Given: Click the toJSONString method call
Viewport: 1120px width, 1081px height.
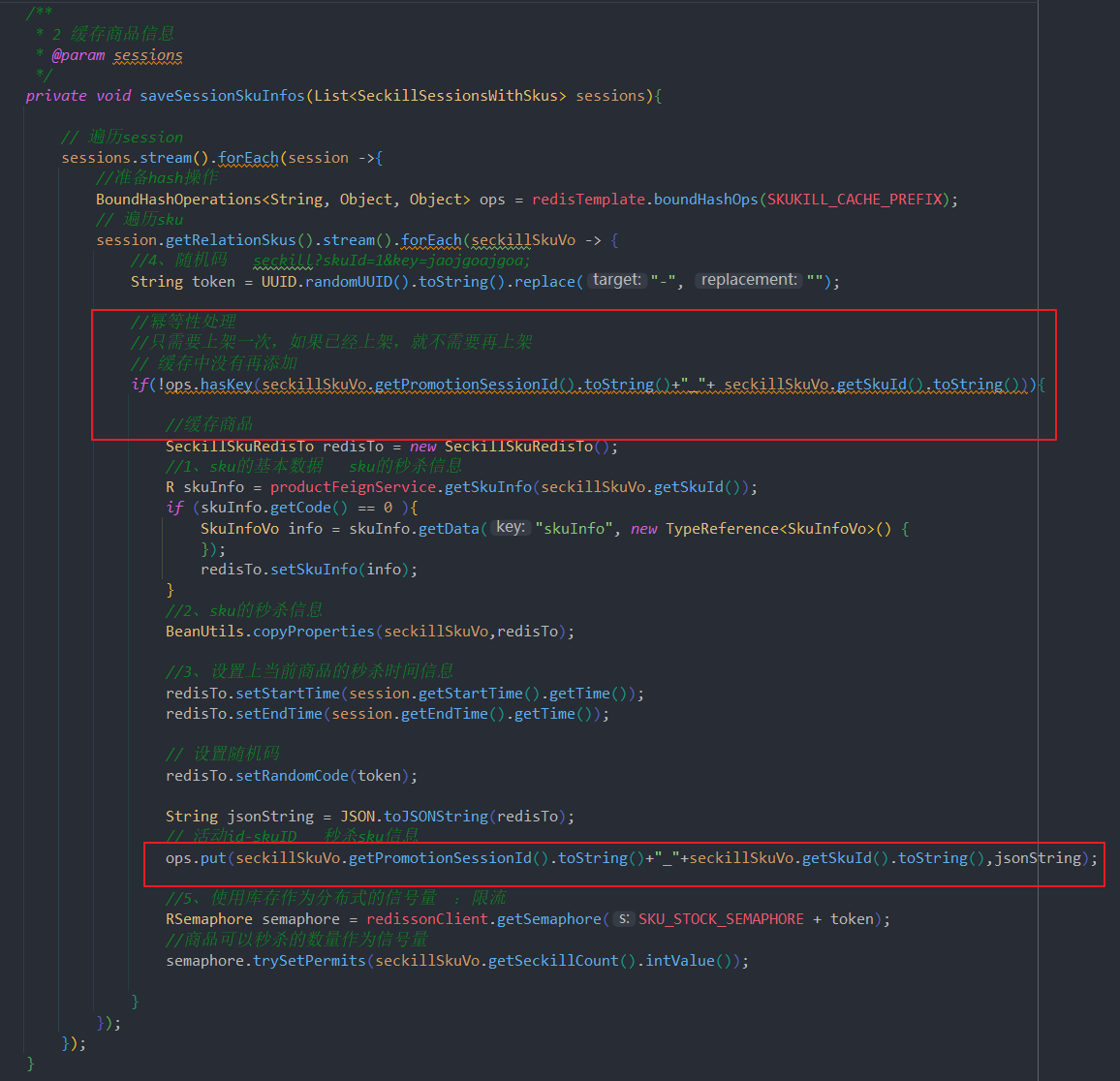Looking at the screenshot, I should coord(436,817).
